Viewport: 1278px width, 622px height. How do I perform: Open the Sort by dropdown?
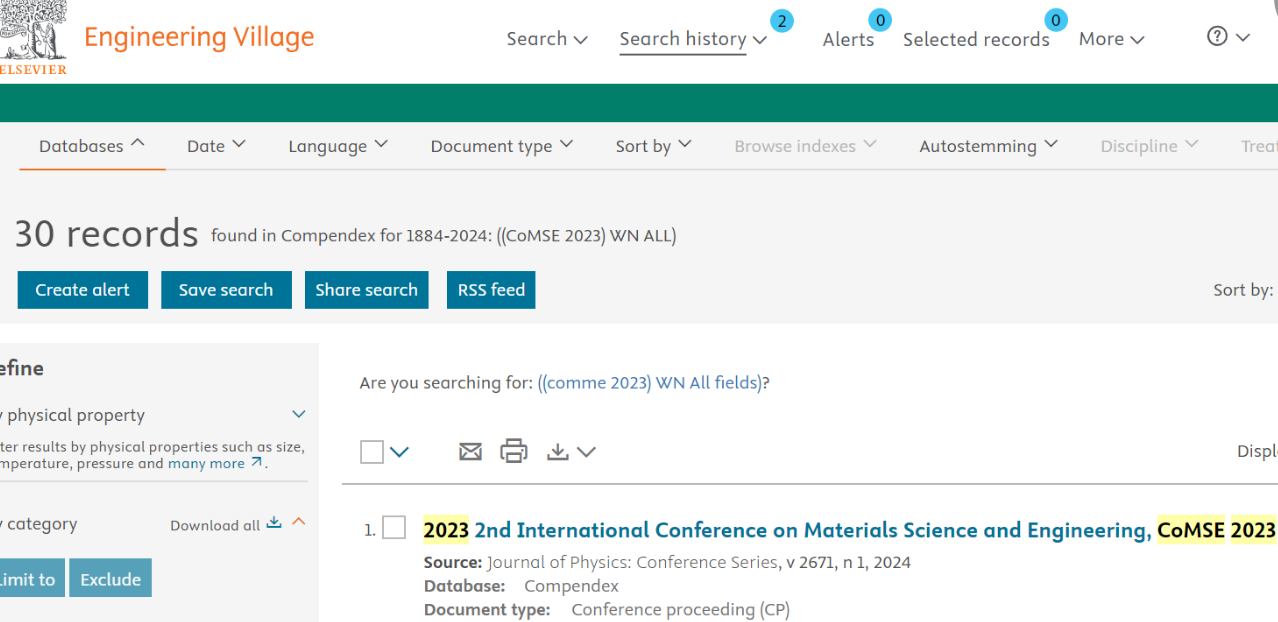pyautogui.click(x=654, y=146)
